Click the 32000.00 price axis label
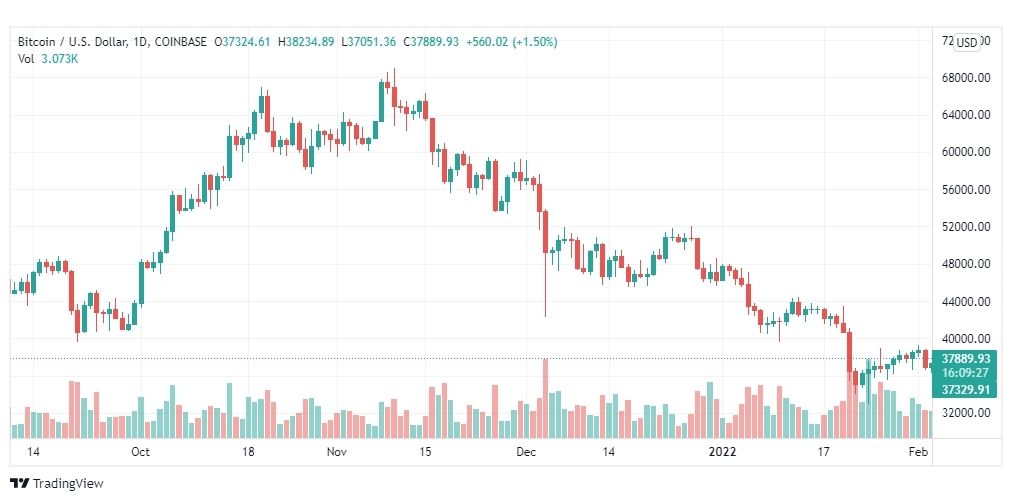This screenshot has width=1012, height=501. [966, 413]
